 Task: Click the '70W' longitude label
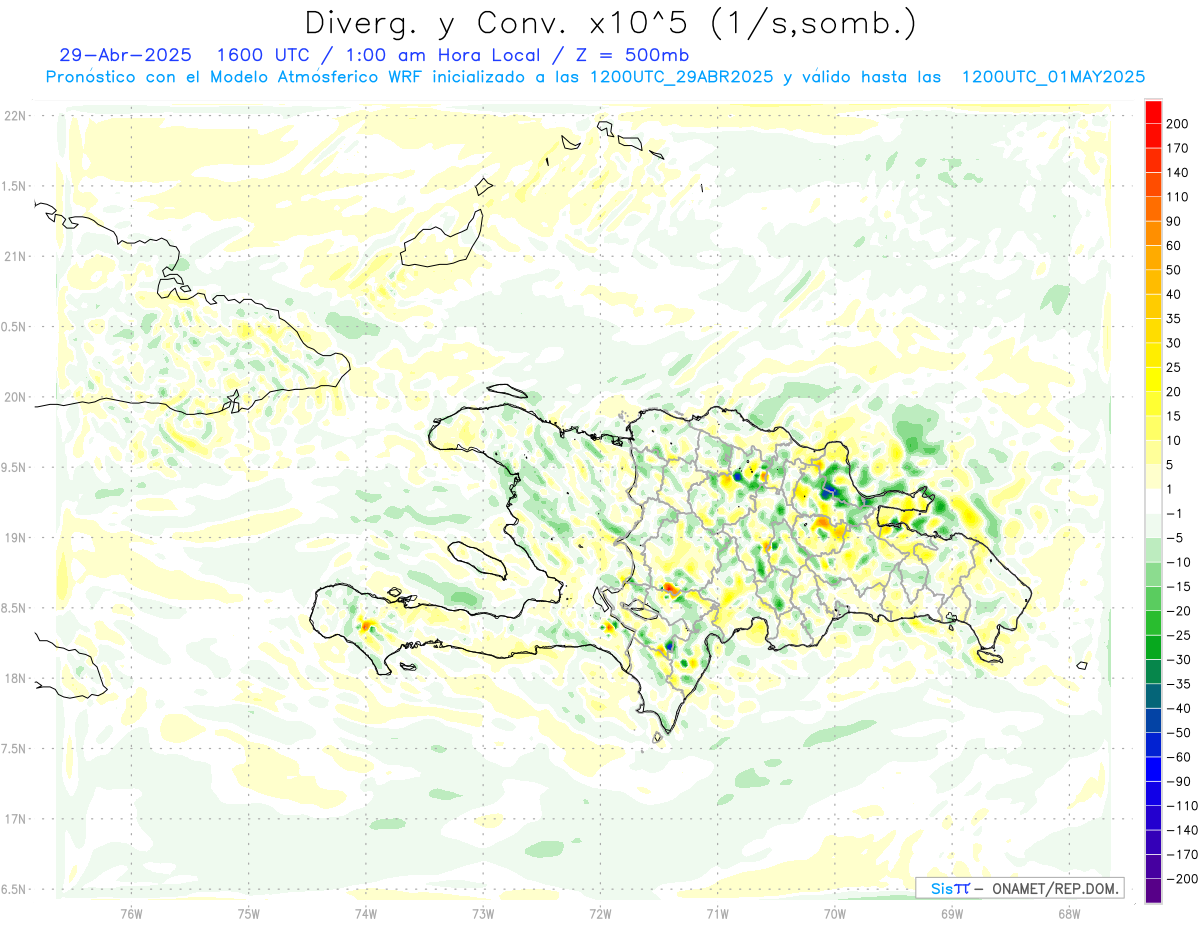(x=835, y=913)
